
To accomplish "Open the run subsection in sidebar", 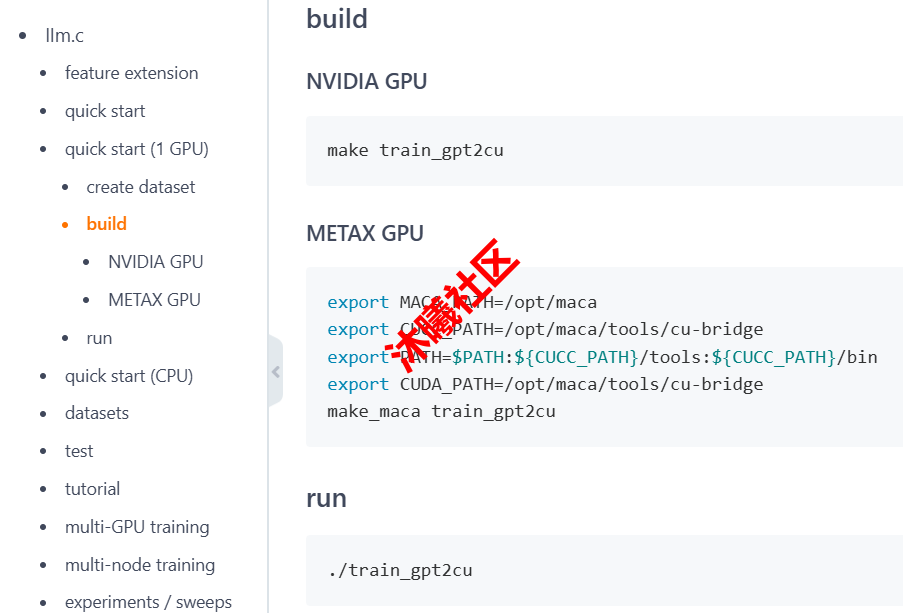I will tap(99, 338).
